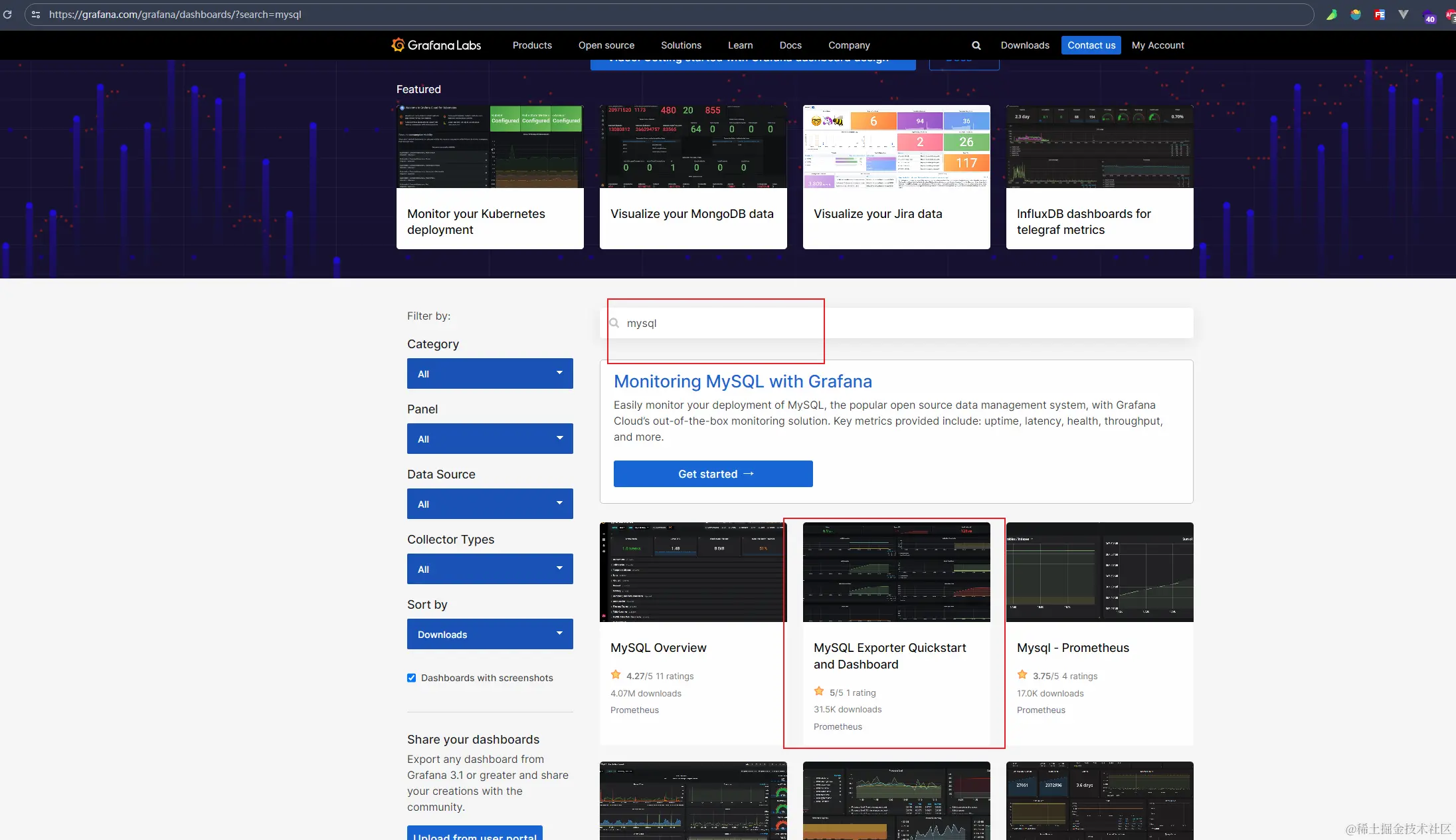Viewport: 1456px width, 840px height.
Task: Click the extension icon with 40 badge
Action: tap(1428, 17)
